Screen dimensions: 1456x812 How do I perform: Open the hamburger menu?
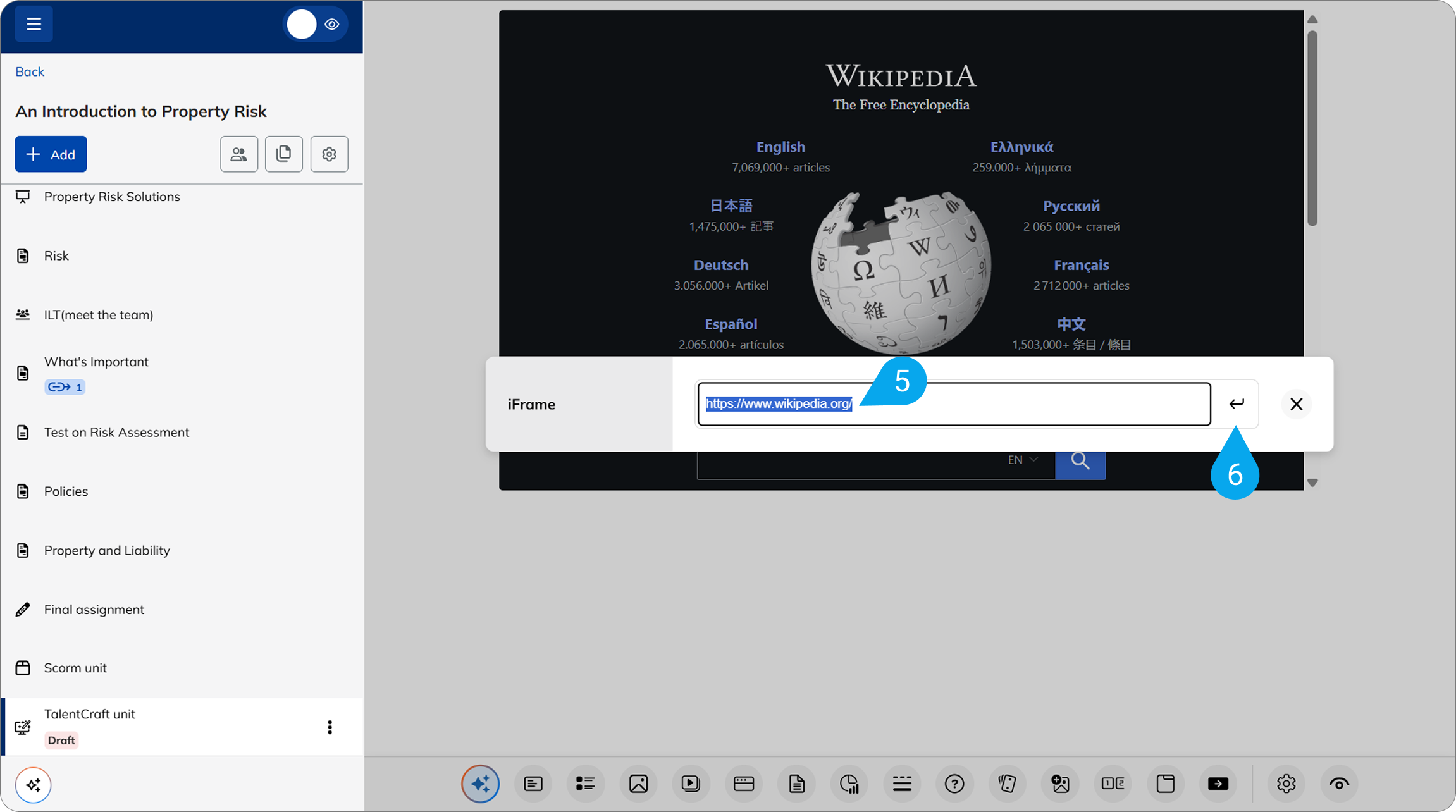point(34,24)
